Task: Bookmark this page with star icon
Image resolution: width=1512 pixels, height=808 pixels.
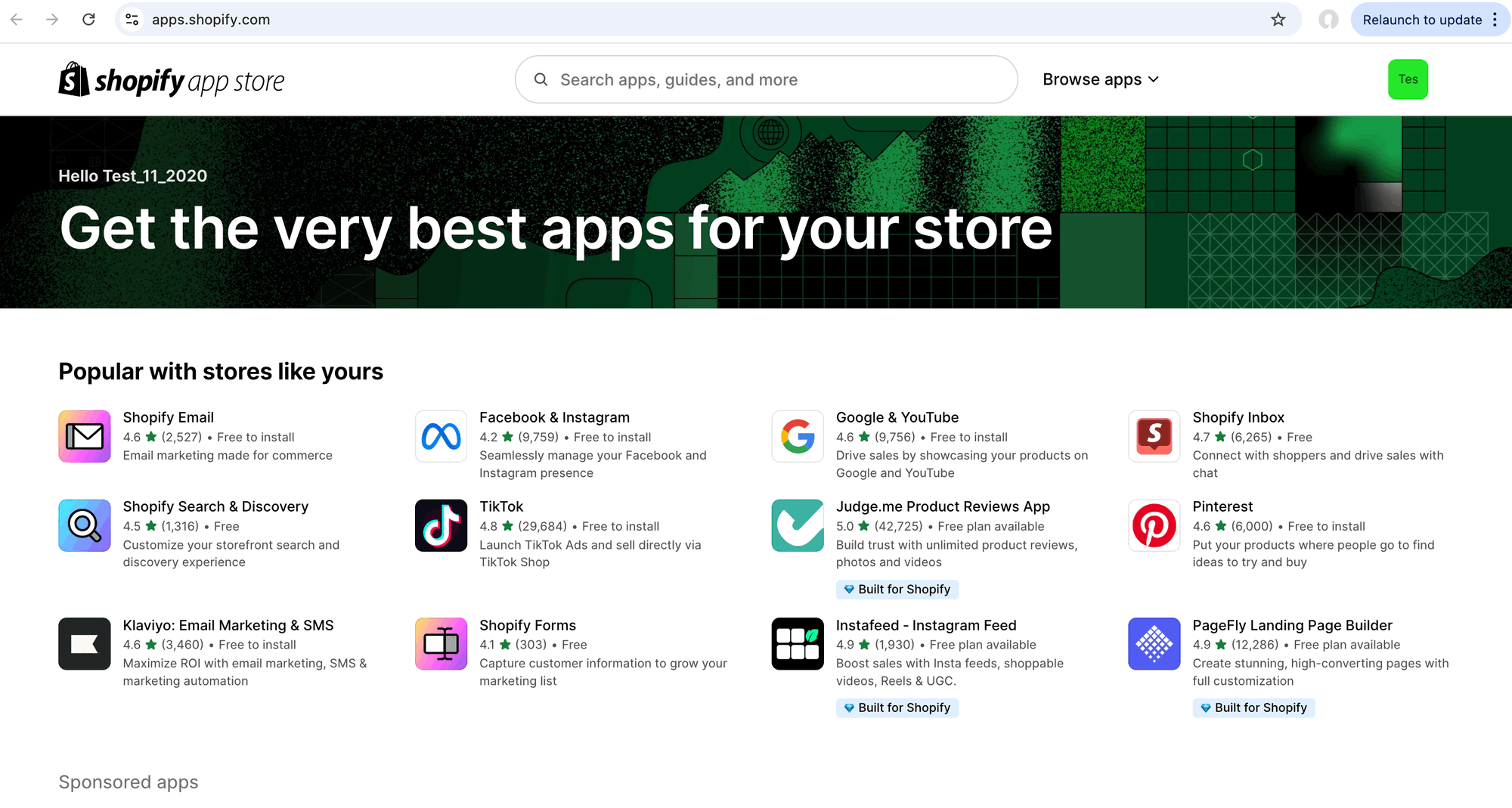Action: tap(1278, 20)
